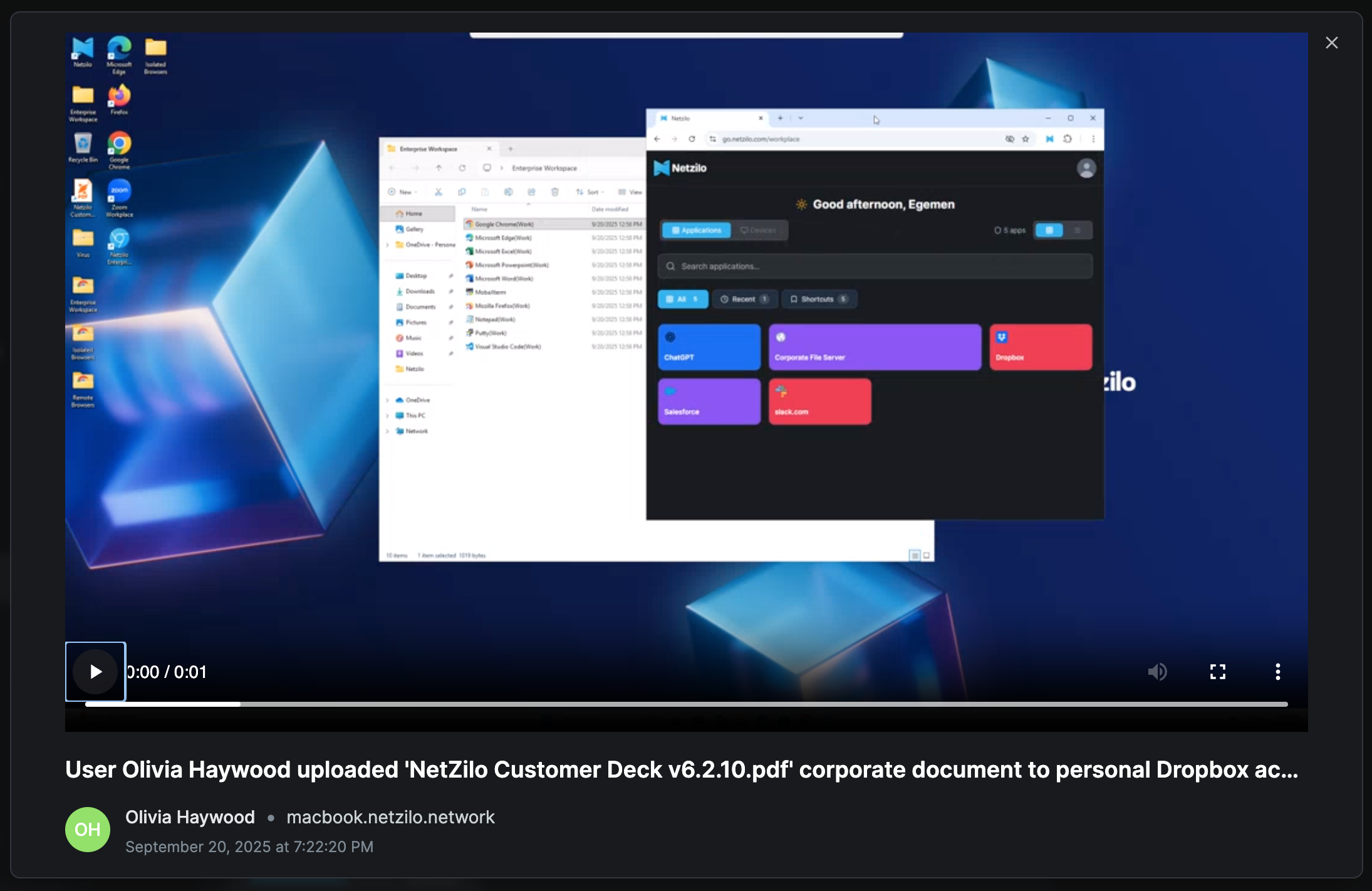This screenshot has height=891, width=1372.
Task: Open the video's three-dot options menu
Action: tap(1277, 672)
